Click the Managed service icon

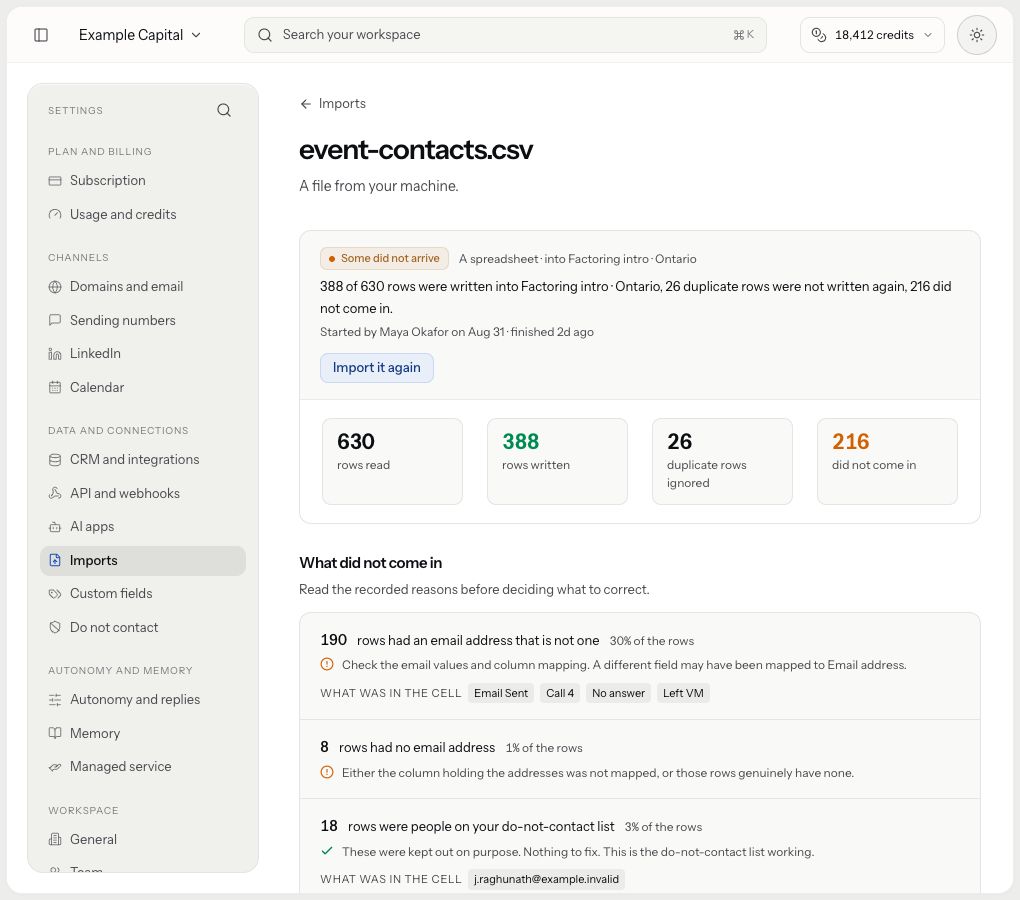point(55,767)
